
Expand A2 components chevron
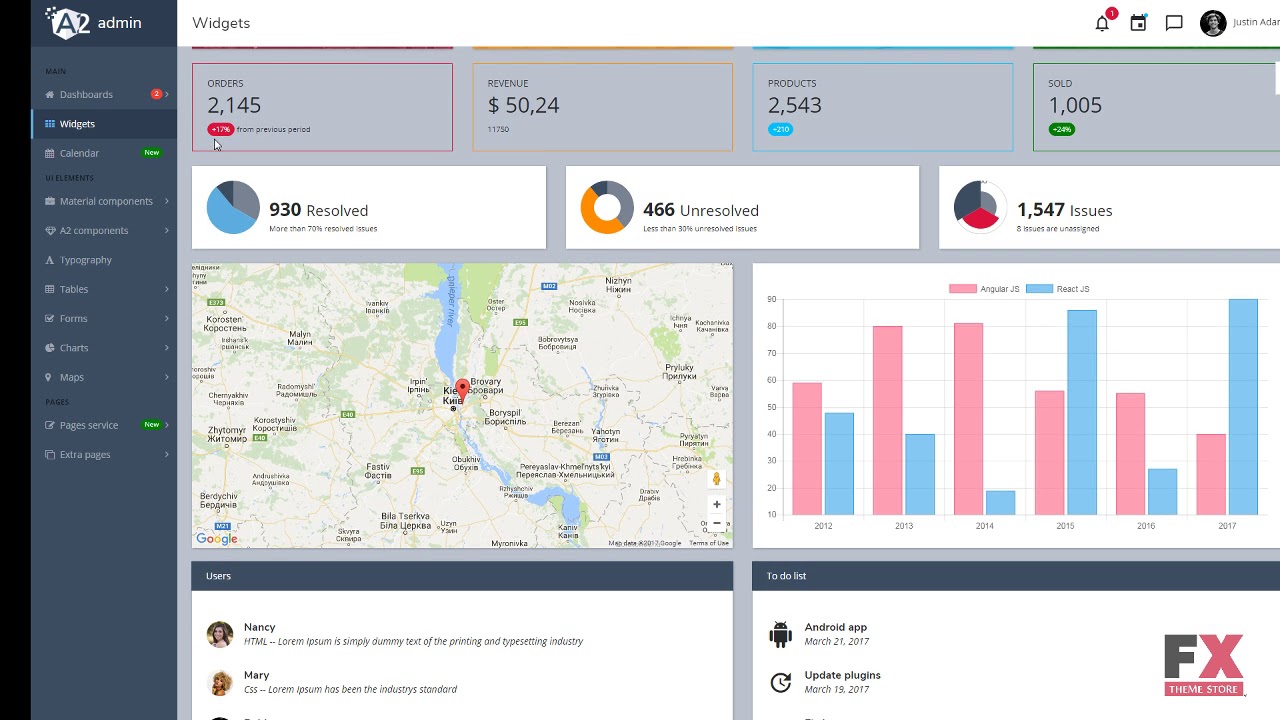click(x=167, y=231)
